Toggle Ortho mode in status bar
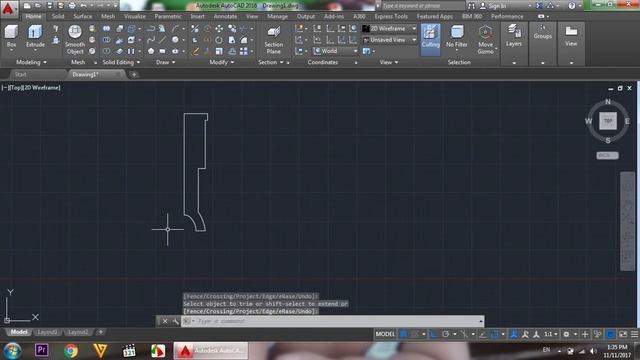The width and height of the screenshot is (640, 360). coord(433,334)
